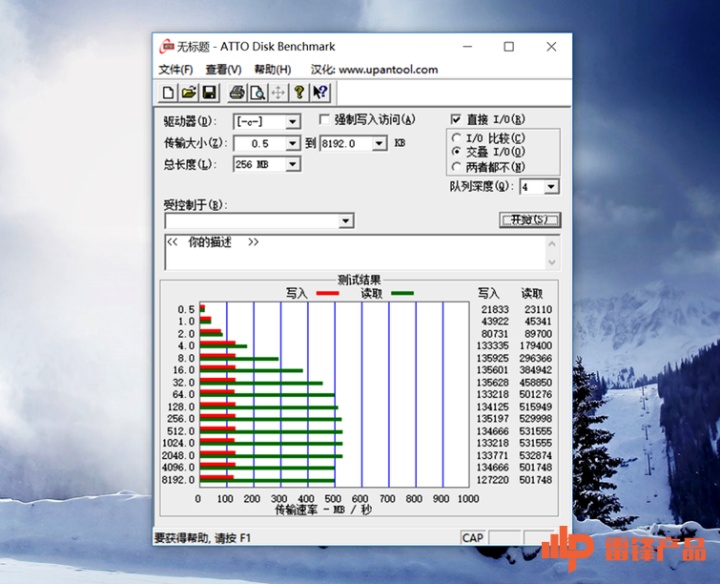Click the read value 515949
The image size is (720, 584).
[x=535, y=407]
